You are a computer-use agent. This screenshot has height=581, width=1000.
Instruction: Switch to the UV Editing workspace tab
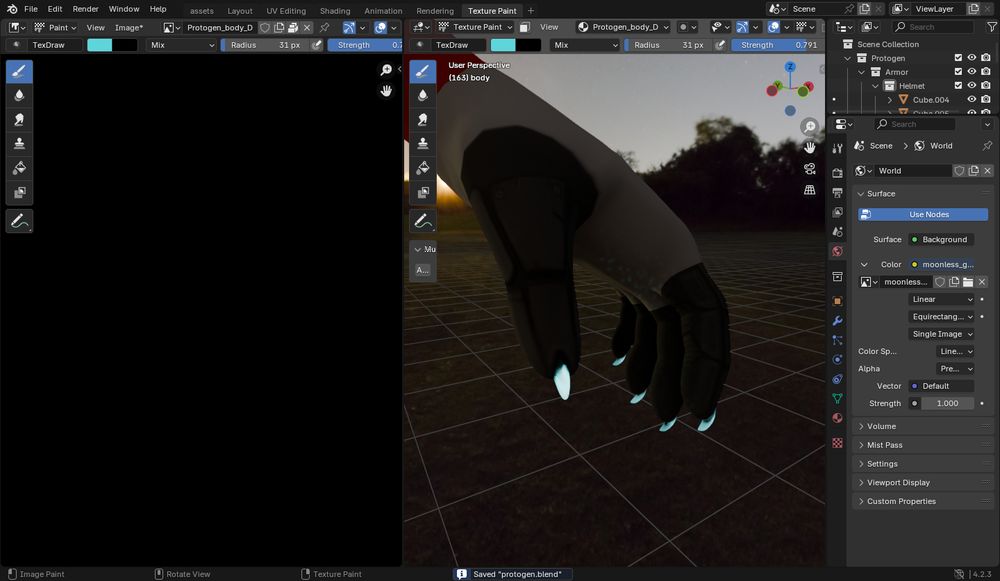click(286, 11)
